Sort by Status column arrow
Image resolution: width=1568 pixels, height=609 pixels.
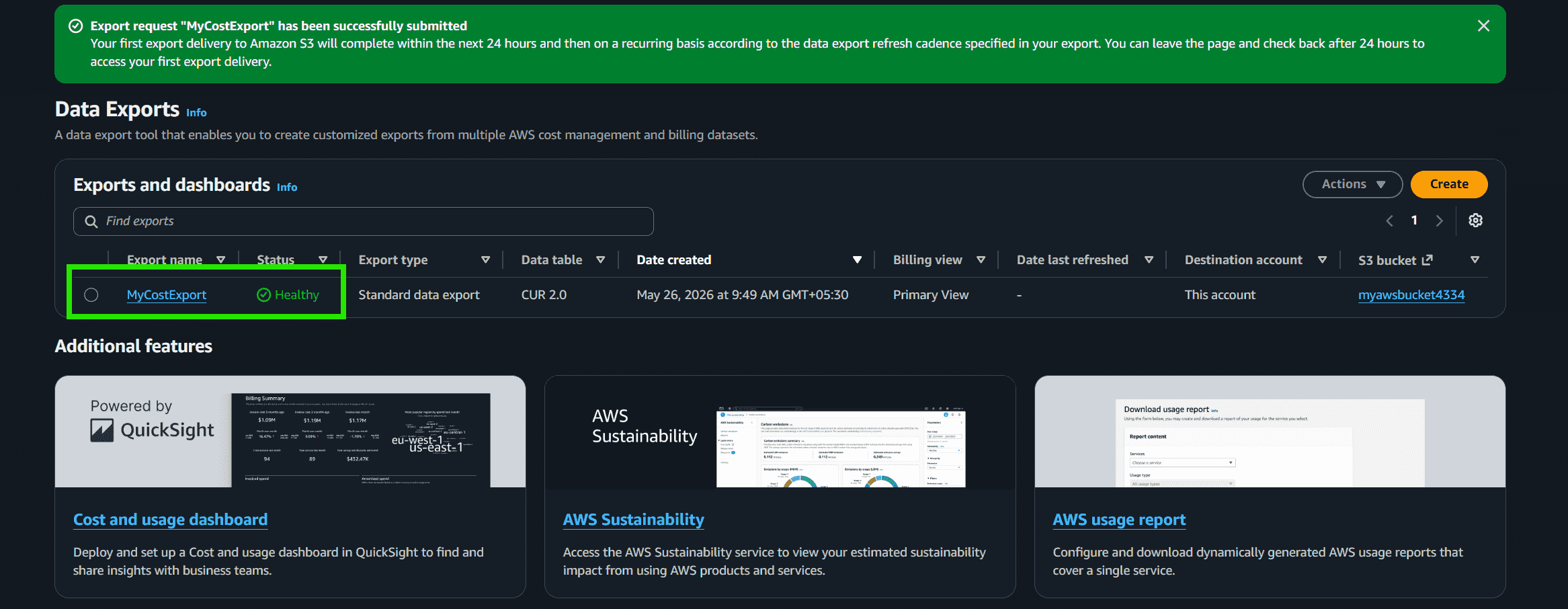tap(323, 259)
